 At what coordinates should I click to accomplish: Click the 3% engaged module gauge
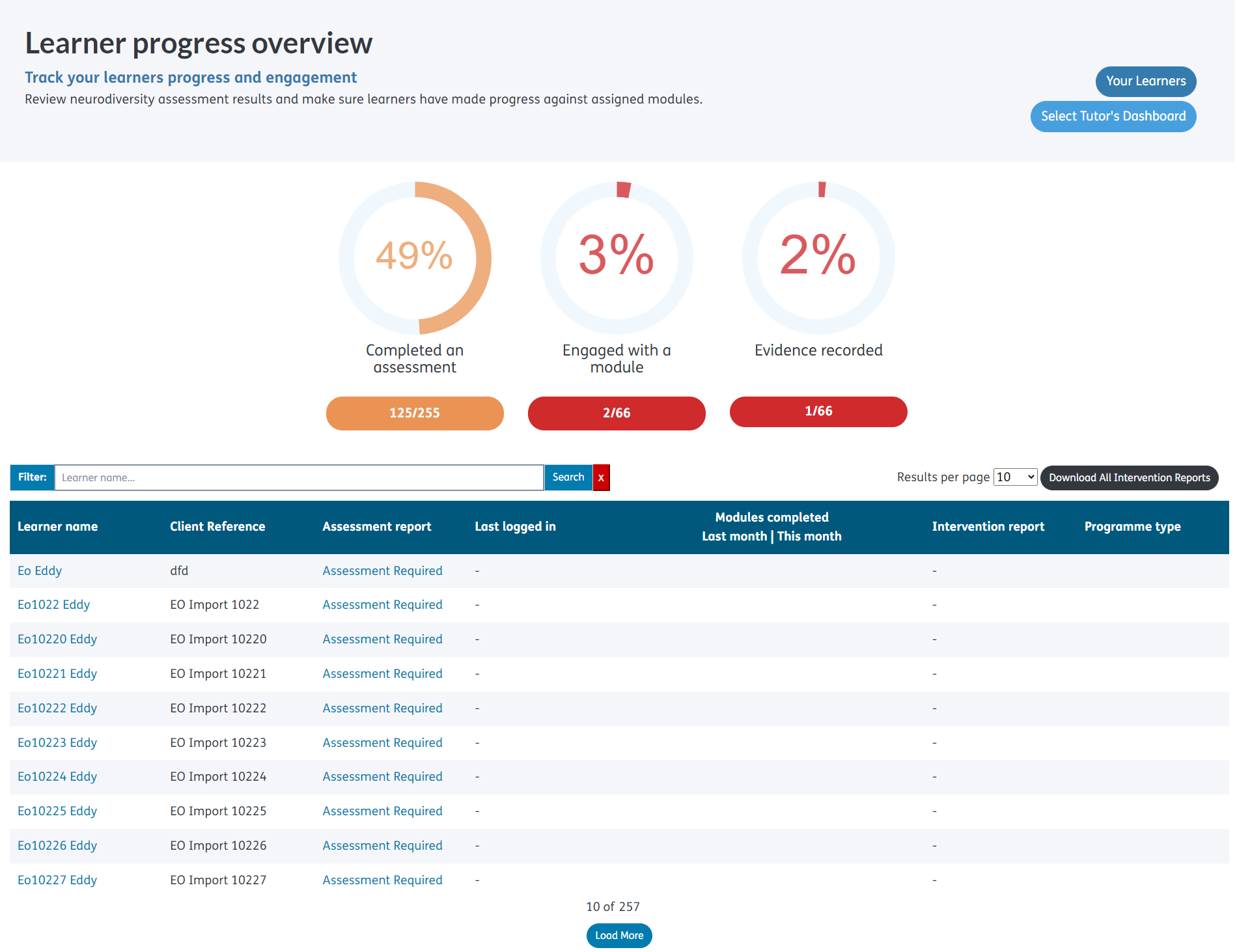coord(617,258)
